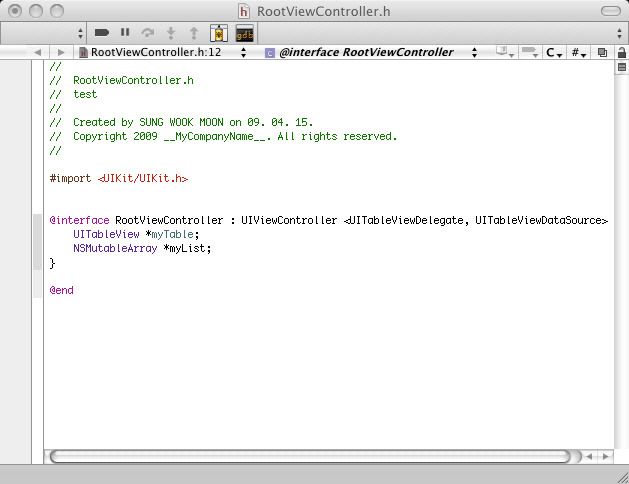Open the # included files popup
This screenshot has height=484, width=629.
point(579,53)
